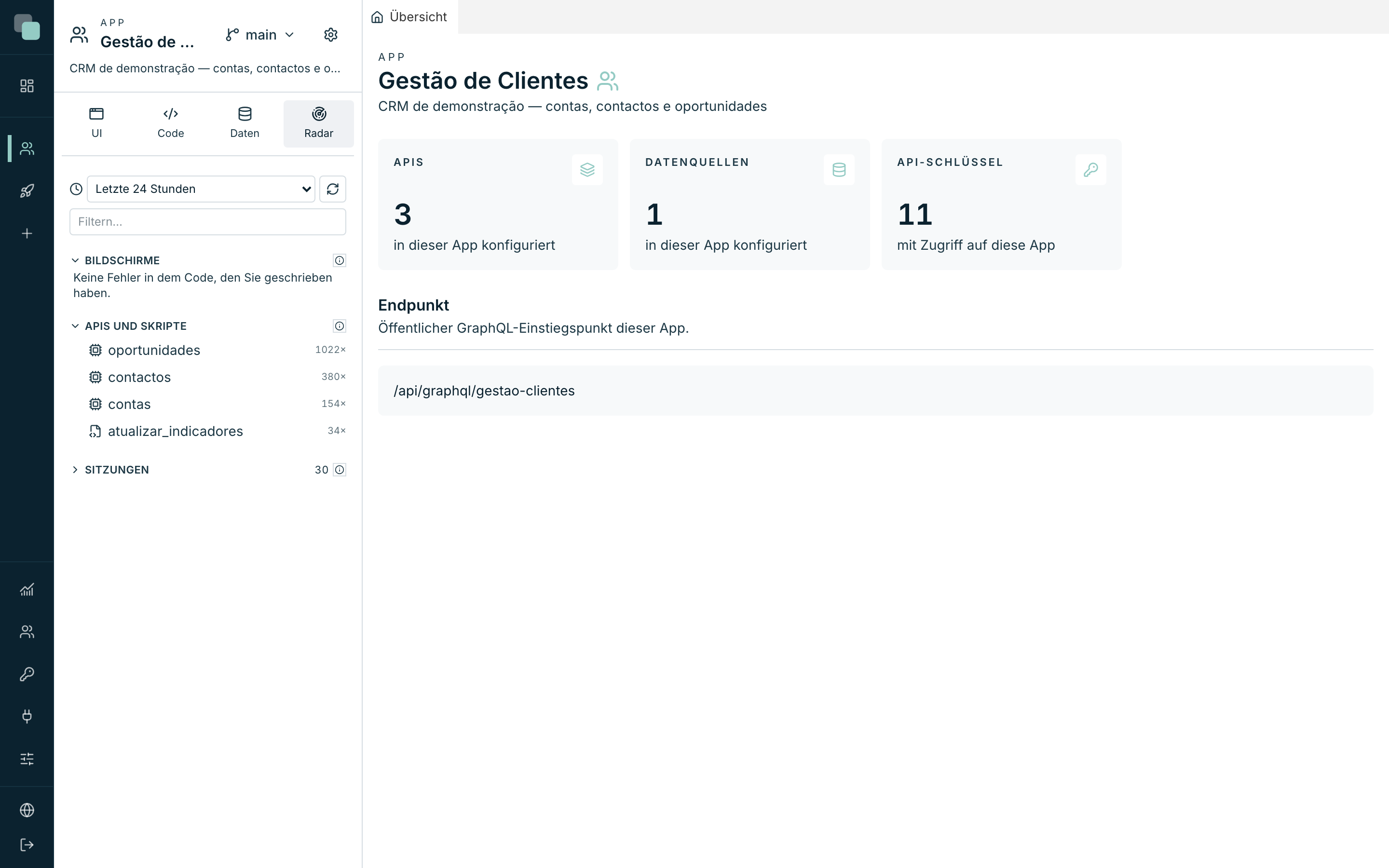Click the app users icon in panel header

79,35
